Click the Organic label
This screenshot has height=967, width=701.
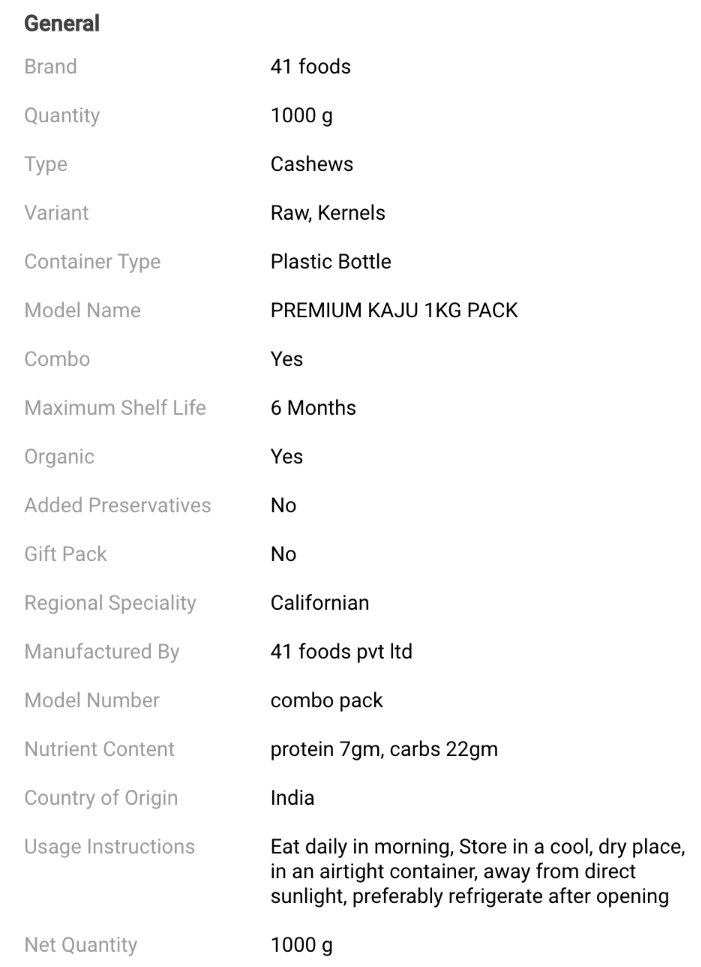pos(59,457)
